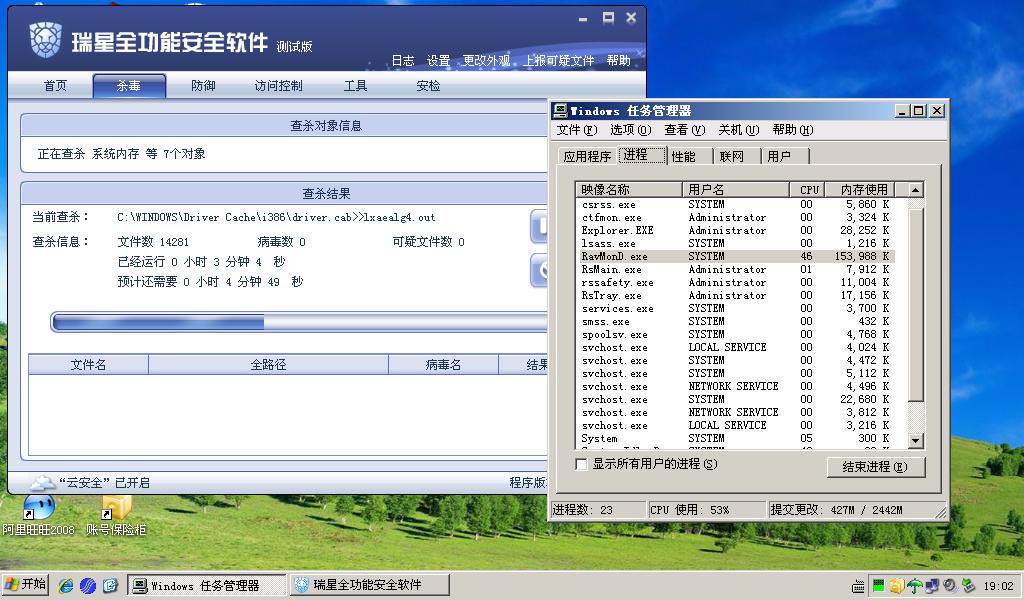
Task: Switch to the 进程 tab
Action: [x=642, y=155]
